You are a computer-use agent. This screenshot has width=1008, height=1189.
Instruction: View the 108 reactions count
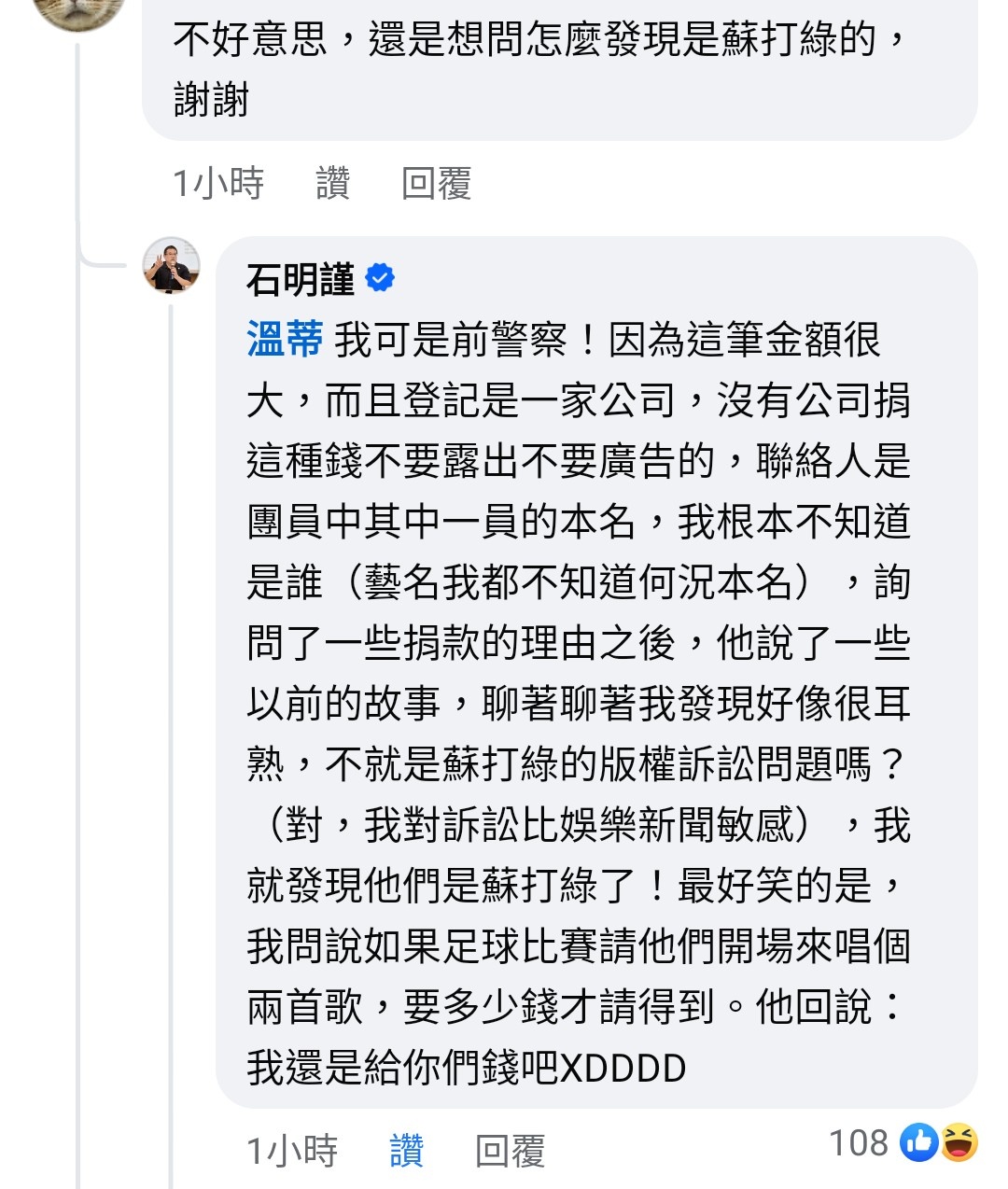(x=858, y=1143)
